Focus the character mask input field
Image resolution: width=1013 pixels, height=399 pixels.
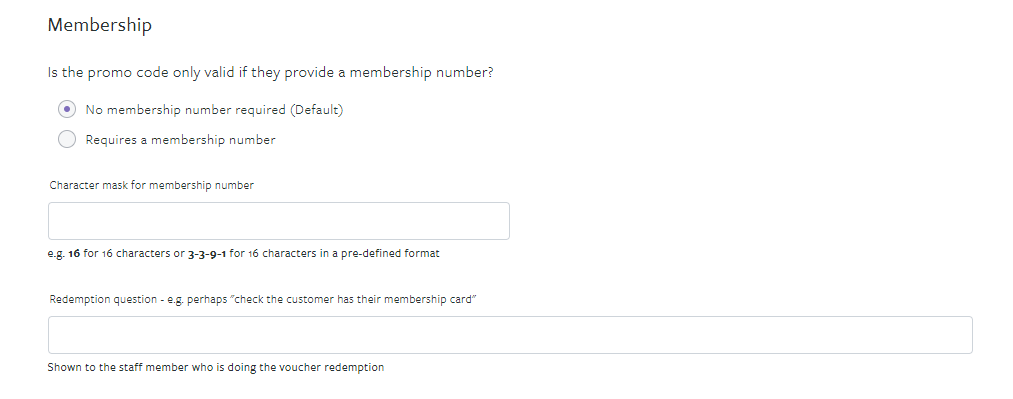click(x=278, y=221)
